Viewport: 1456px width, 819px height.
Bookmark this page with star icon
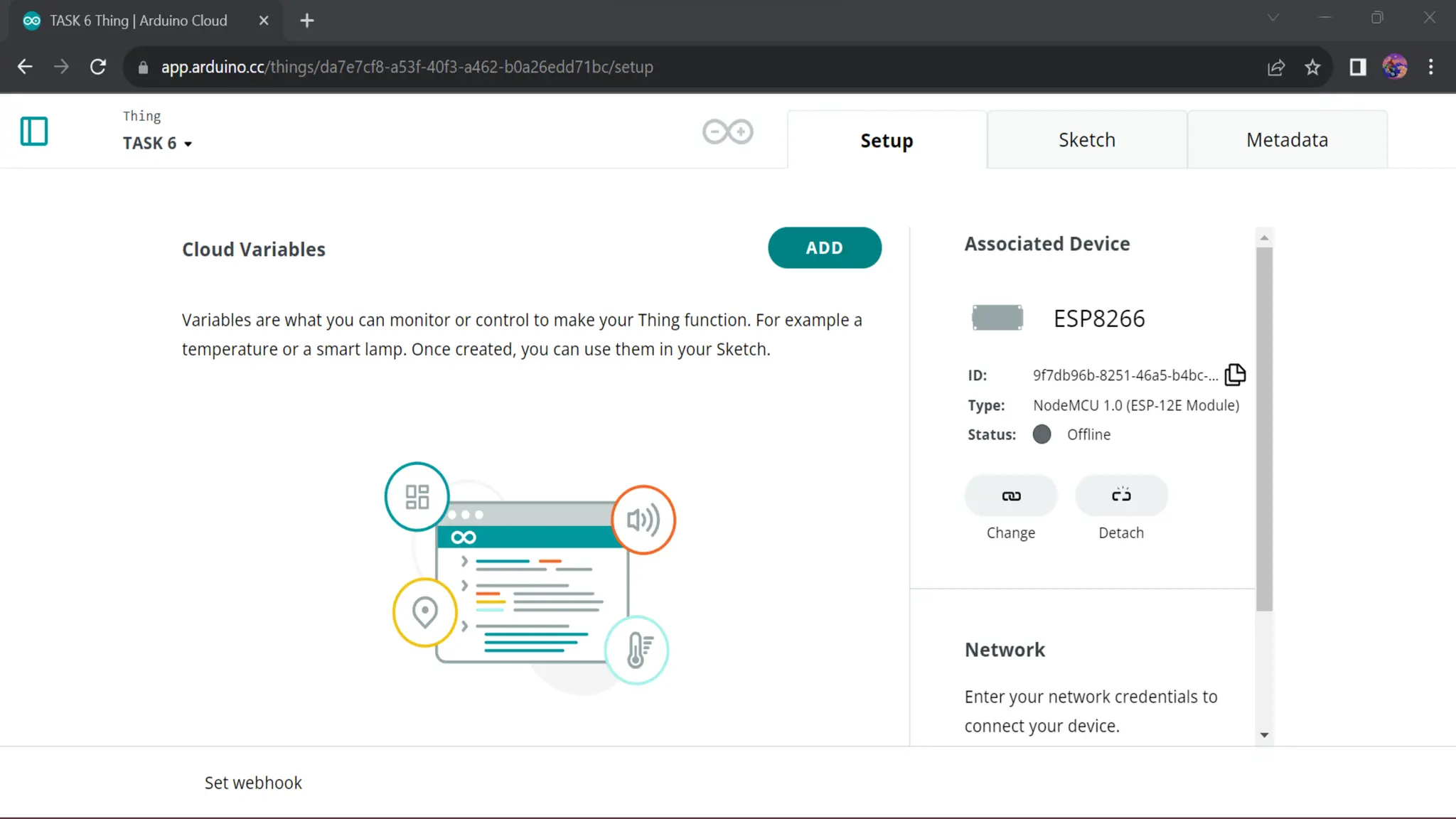click(x=1312, y=67)
